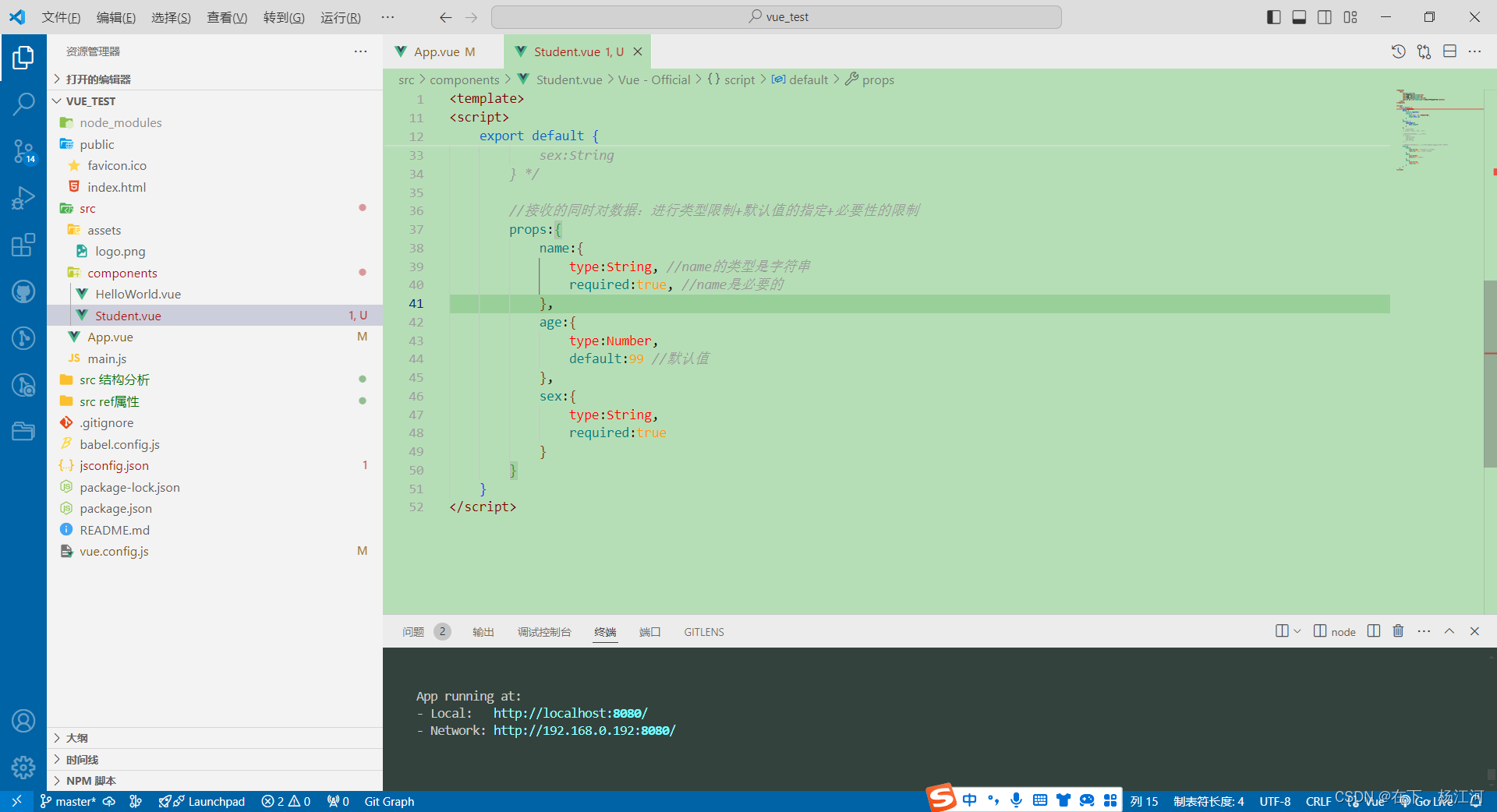Switch to App.vue editor tab
The height and width of the screenshot is (812, 1497).
point(444,51)
